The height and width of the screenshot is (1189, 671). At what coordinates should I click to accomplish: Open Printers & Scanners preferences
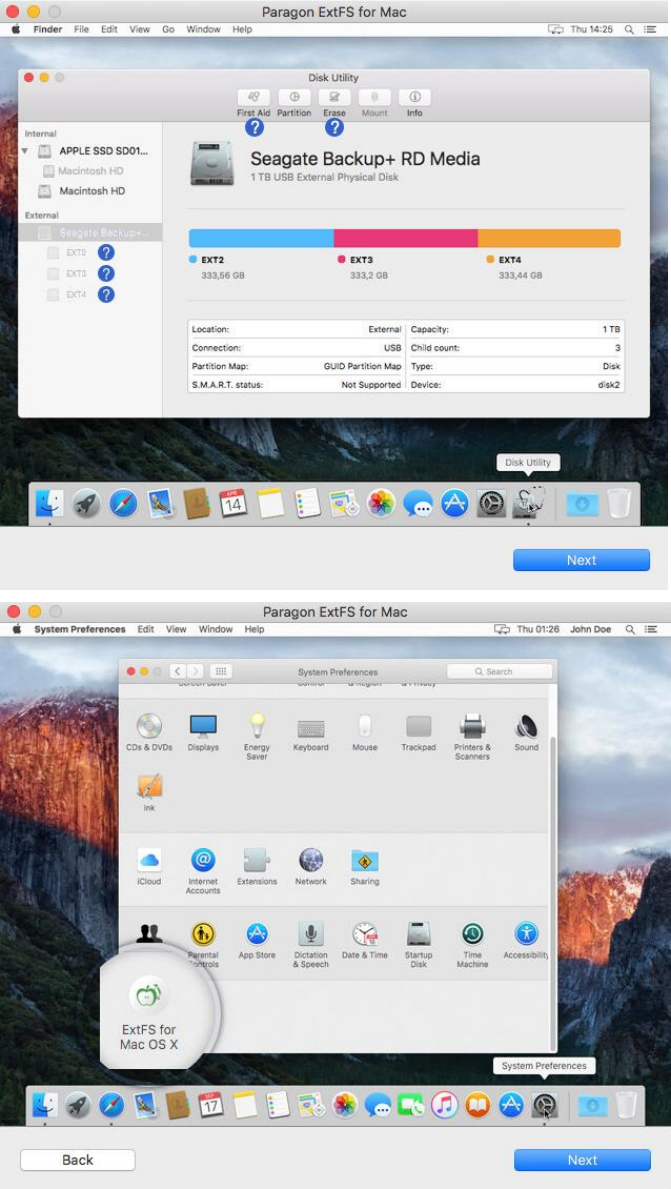pos(472,726)
